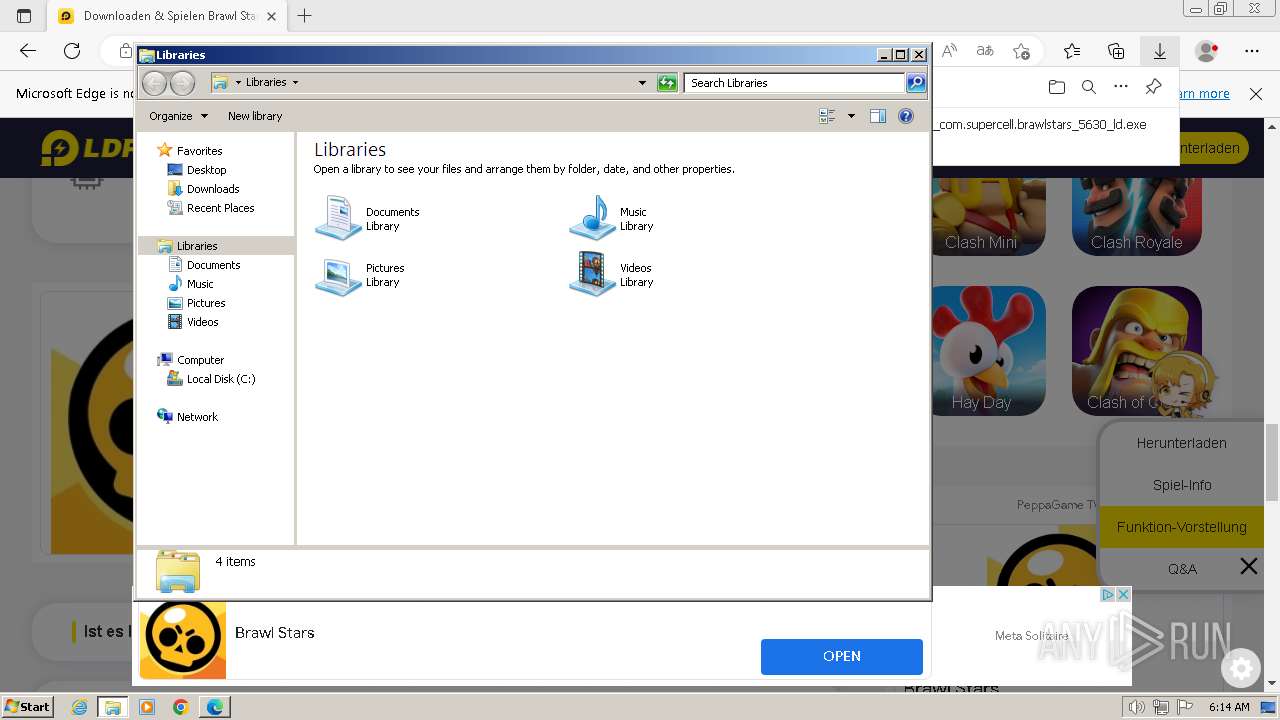Open Recent Places in the navigation pane
The image size is (1280, 720).
pyautogui.click(x=220, y=208)
